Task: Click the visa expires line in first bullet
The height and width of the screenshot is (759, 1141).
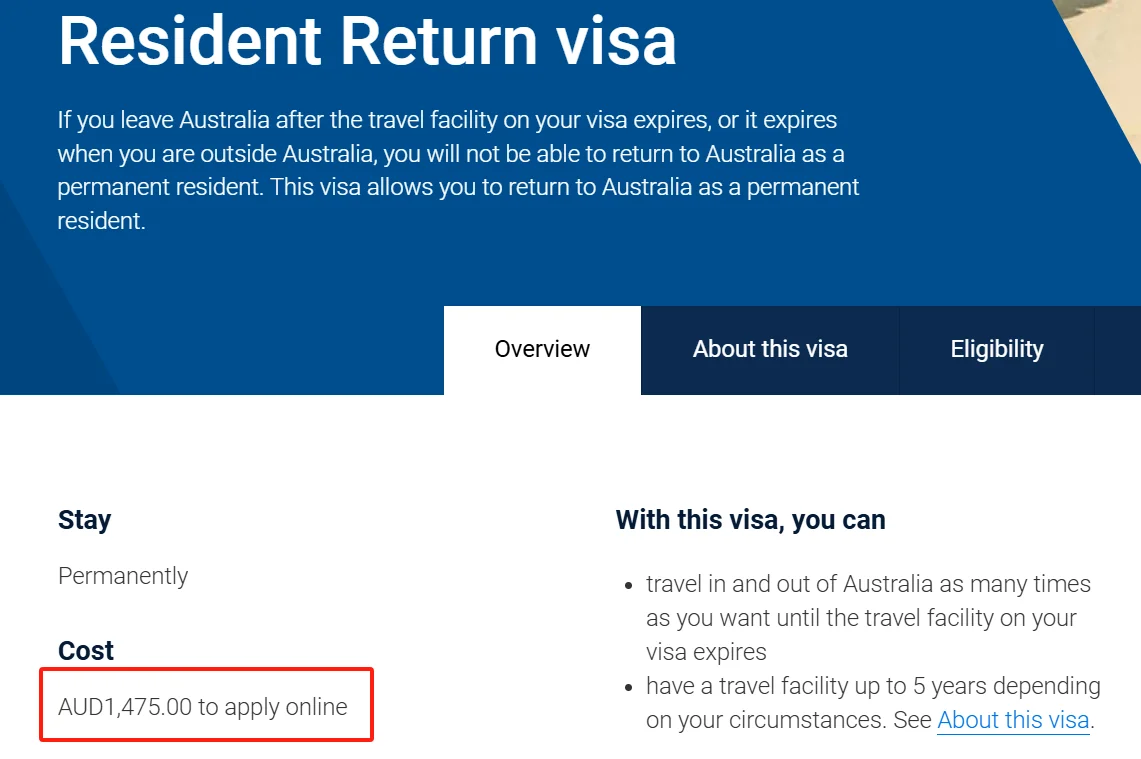Action: 706,651
